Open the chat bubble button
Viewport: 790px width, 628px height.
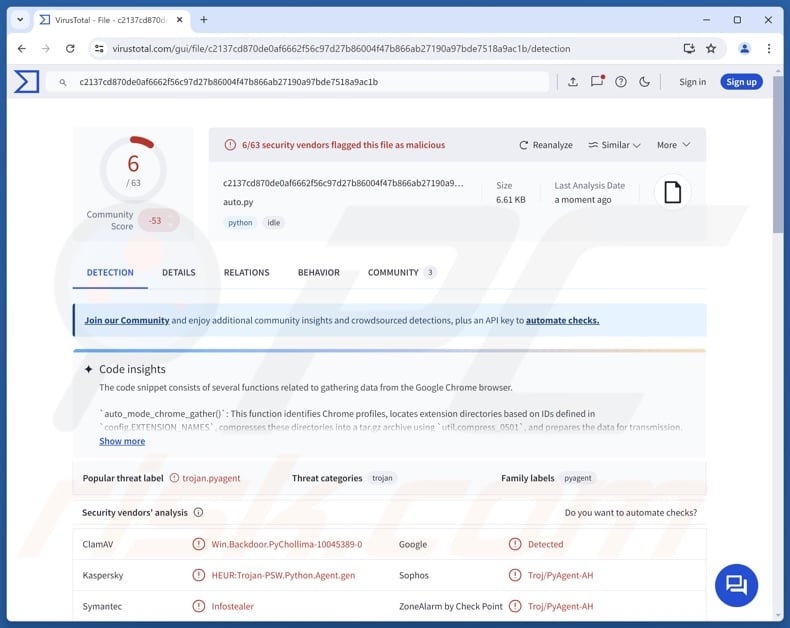(736, 585)
